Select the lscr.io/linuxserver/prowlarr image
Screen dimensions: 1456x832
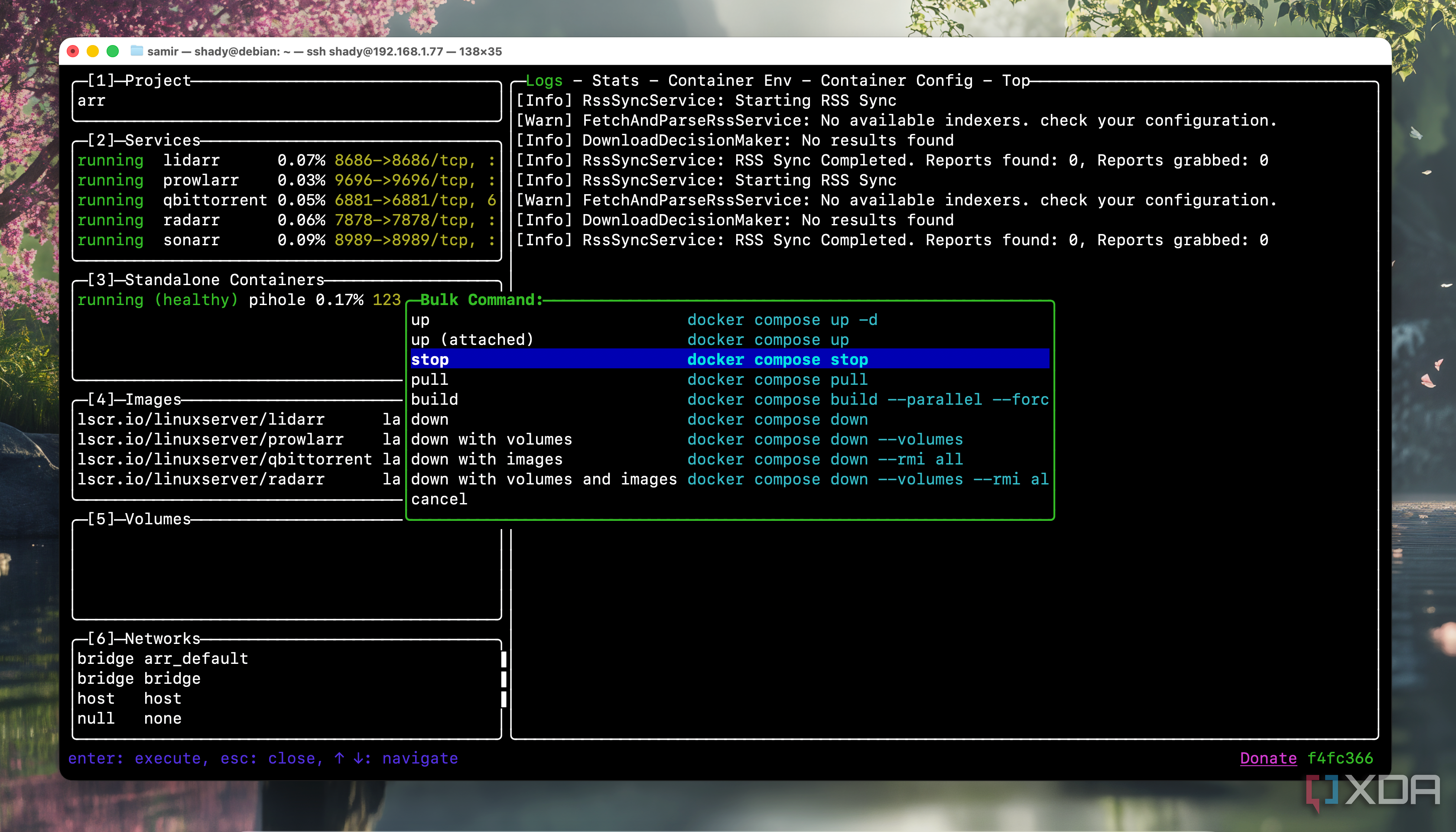click(210, 439)
